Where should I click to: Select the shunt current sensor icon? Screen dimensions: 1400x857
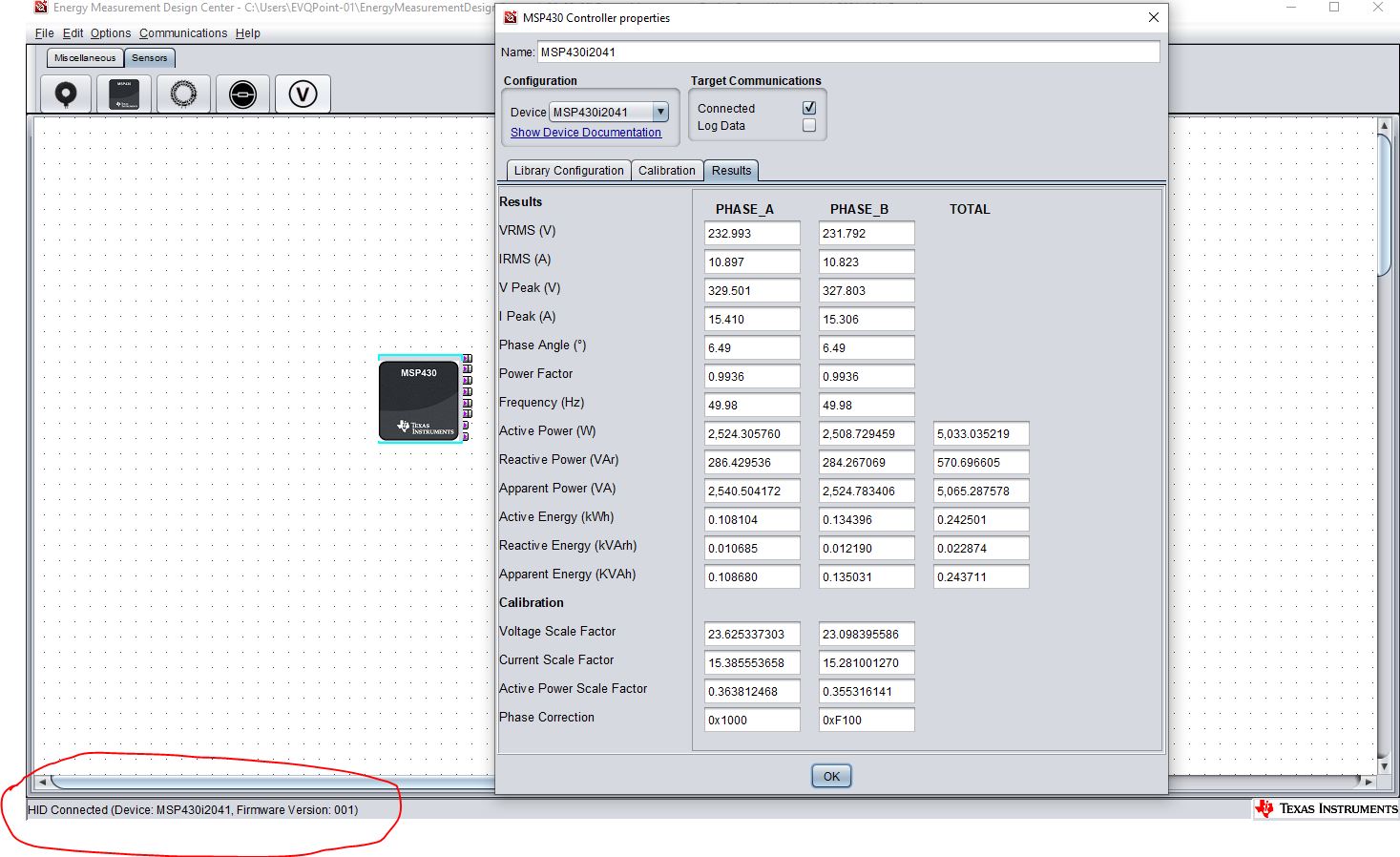pyautogui.click(x=242, y=94)
